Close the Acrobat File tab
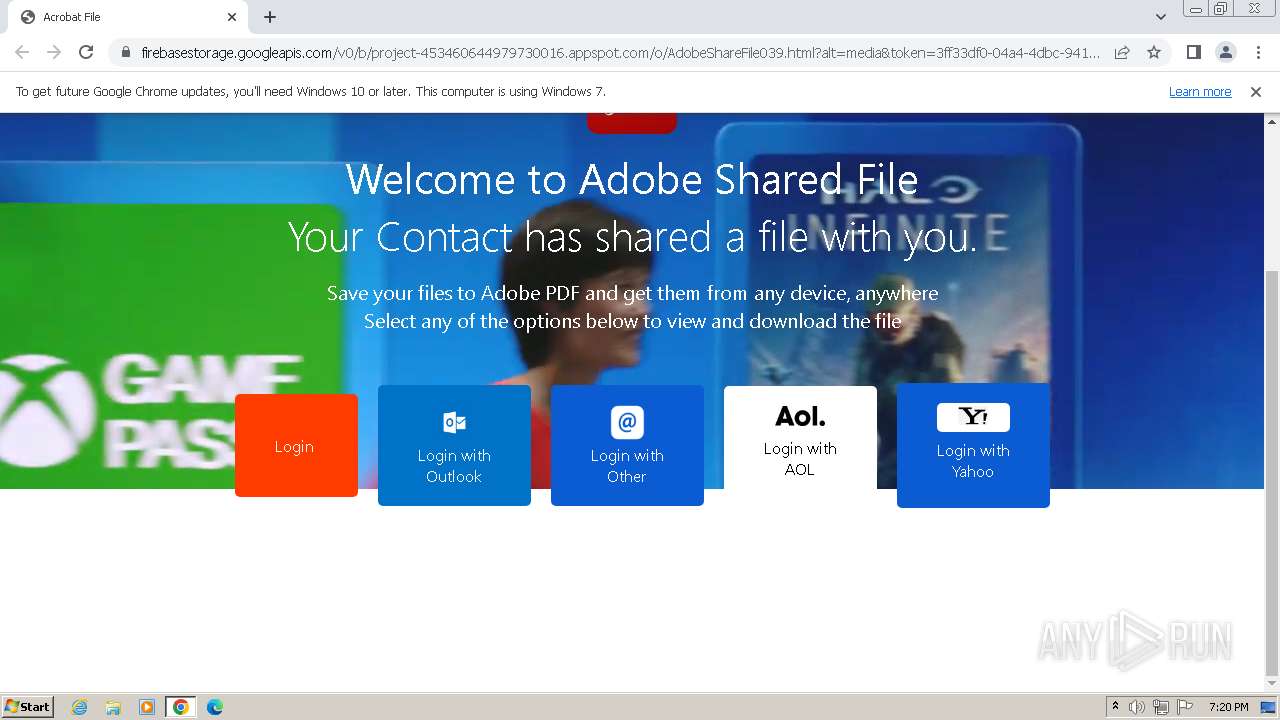Image resolution: width=1280 pixels, height=720 pixels. (232, 17)
